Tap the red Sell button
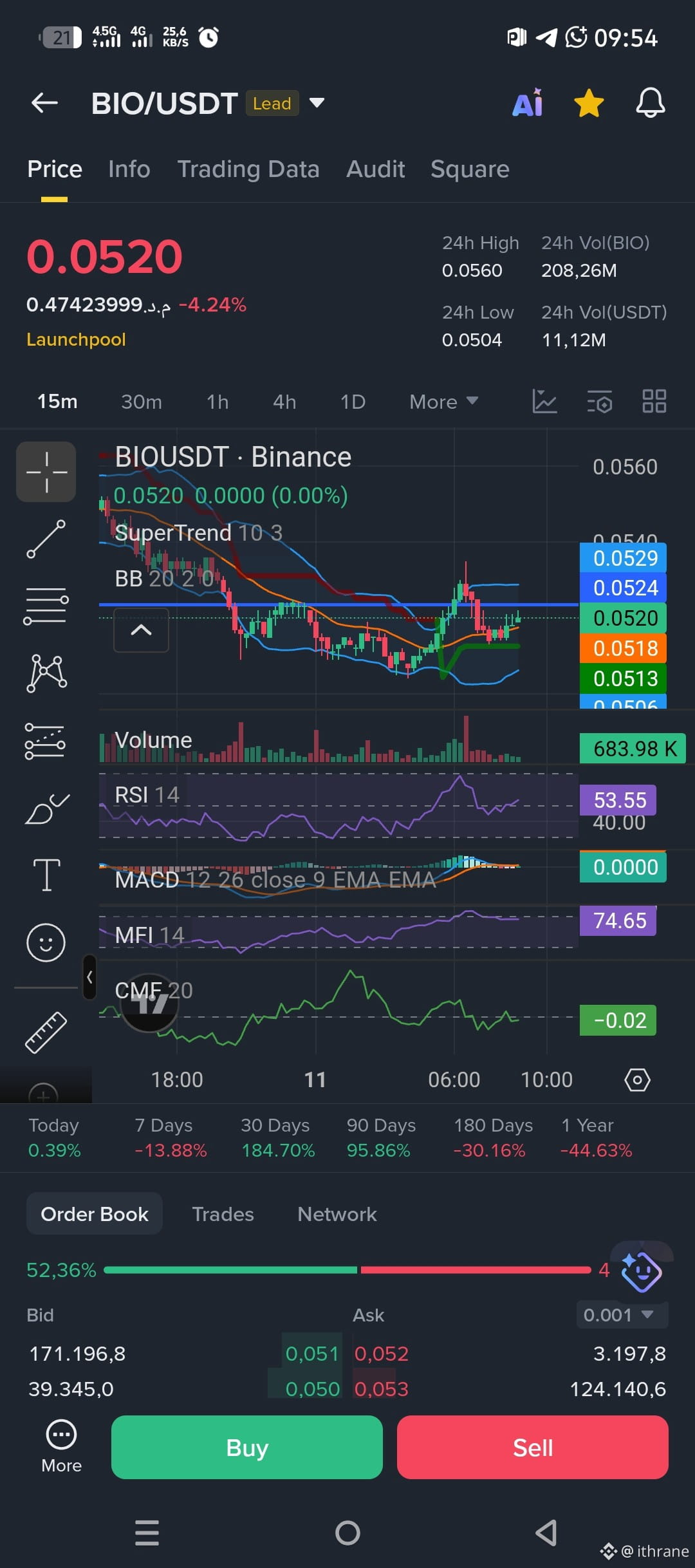This screenshot has width=695, height=1568. (533, 1447)
